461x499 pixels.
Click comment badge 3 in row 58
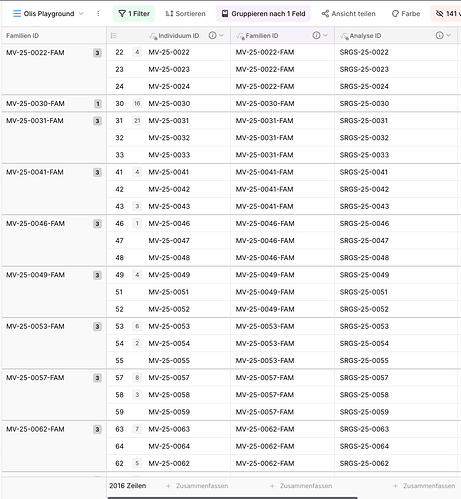pyautogui.click(x=137, y=395)
